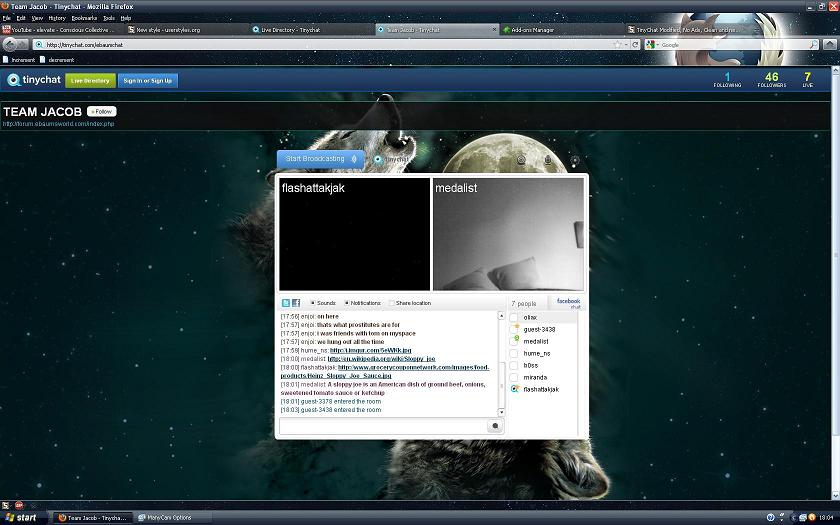Click the browser back button
This screenshot has height=525, width=840.
click(10, 44)
